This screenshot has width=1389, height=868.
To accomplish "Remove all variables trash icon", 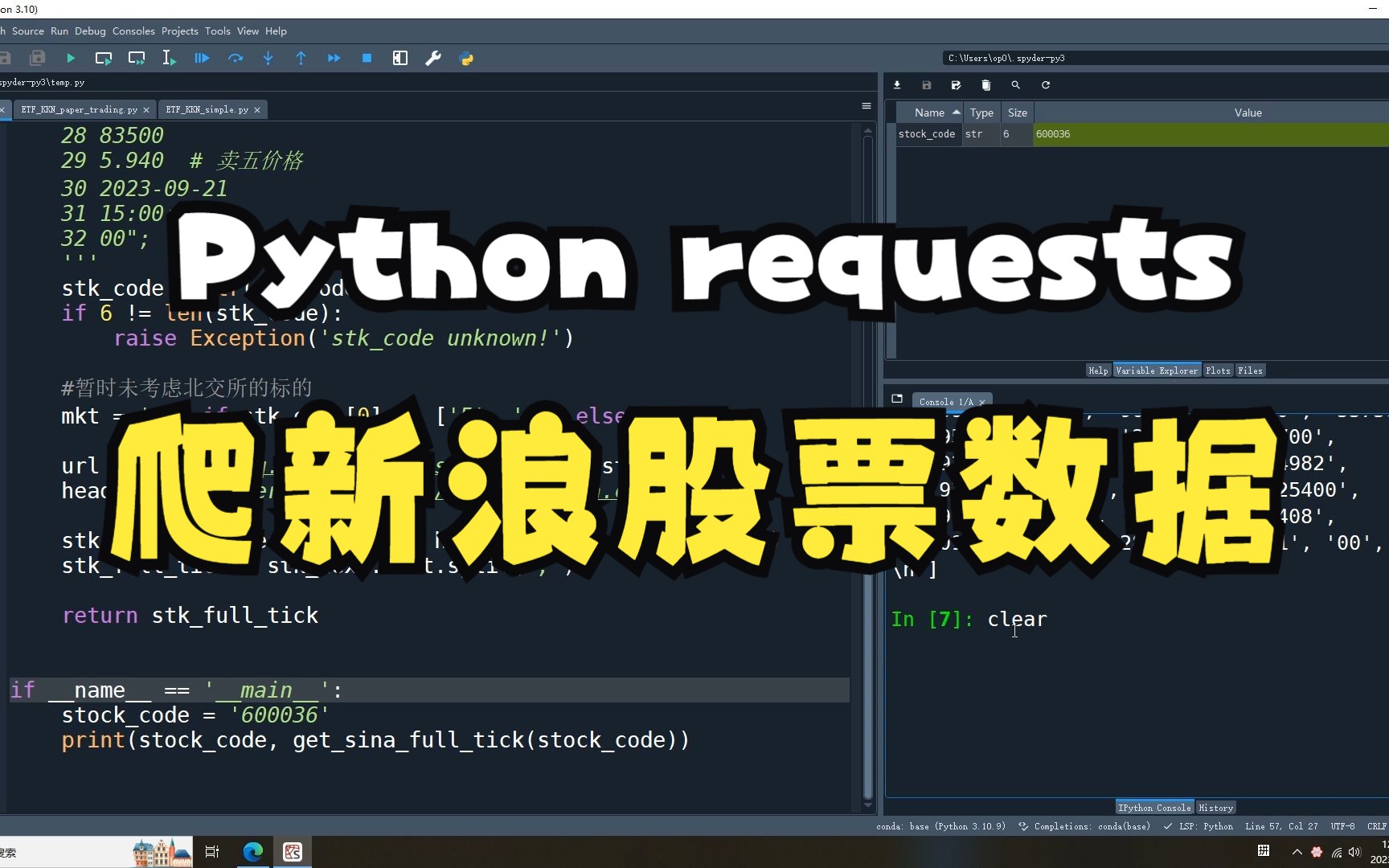I will click(985, 85).
